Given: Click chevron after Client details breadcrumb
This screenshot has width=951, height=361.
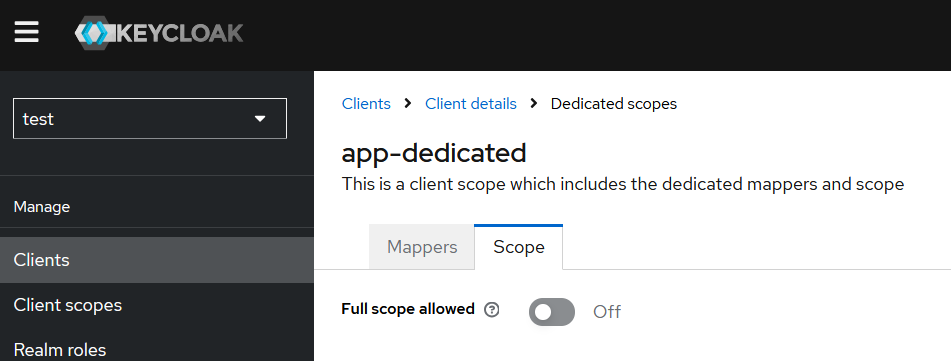Looking at the screenshot, I should pyautogui.click(x=534, y=104).
